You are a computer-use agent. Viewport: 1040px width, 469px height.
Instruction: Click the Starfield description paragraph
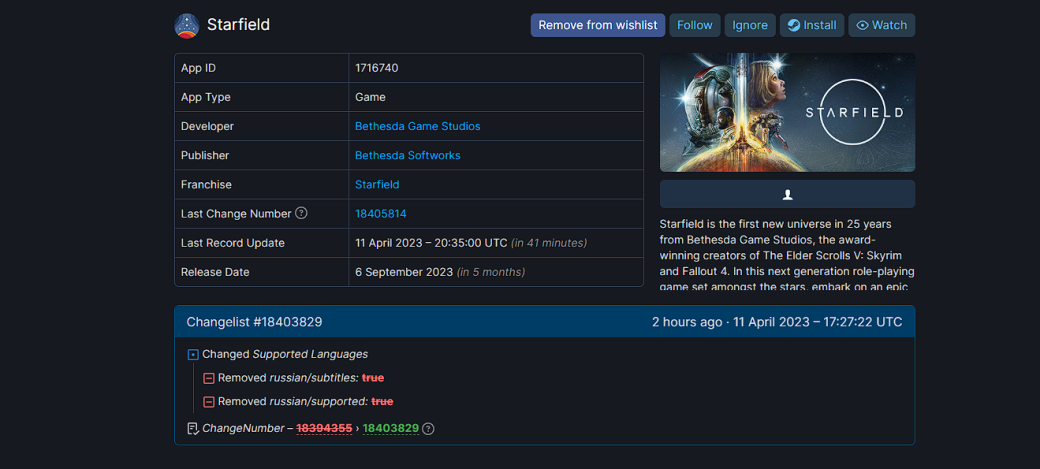[787, 253]
